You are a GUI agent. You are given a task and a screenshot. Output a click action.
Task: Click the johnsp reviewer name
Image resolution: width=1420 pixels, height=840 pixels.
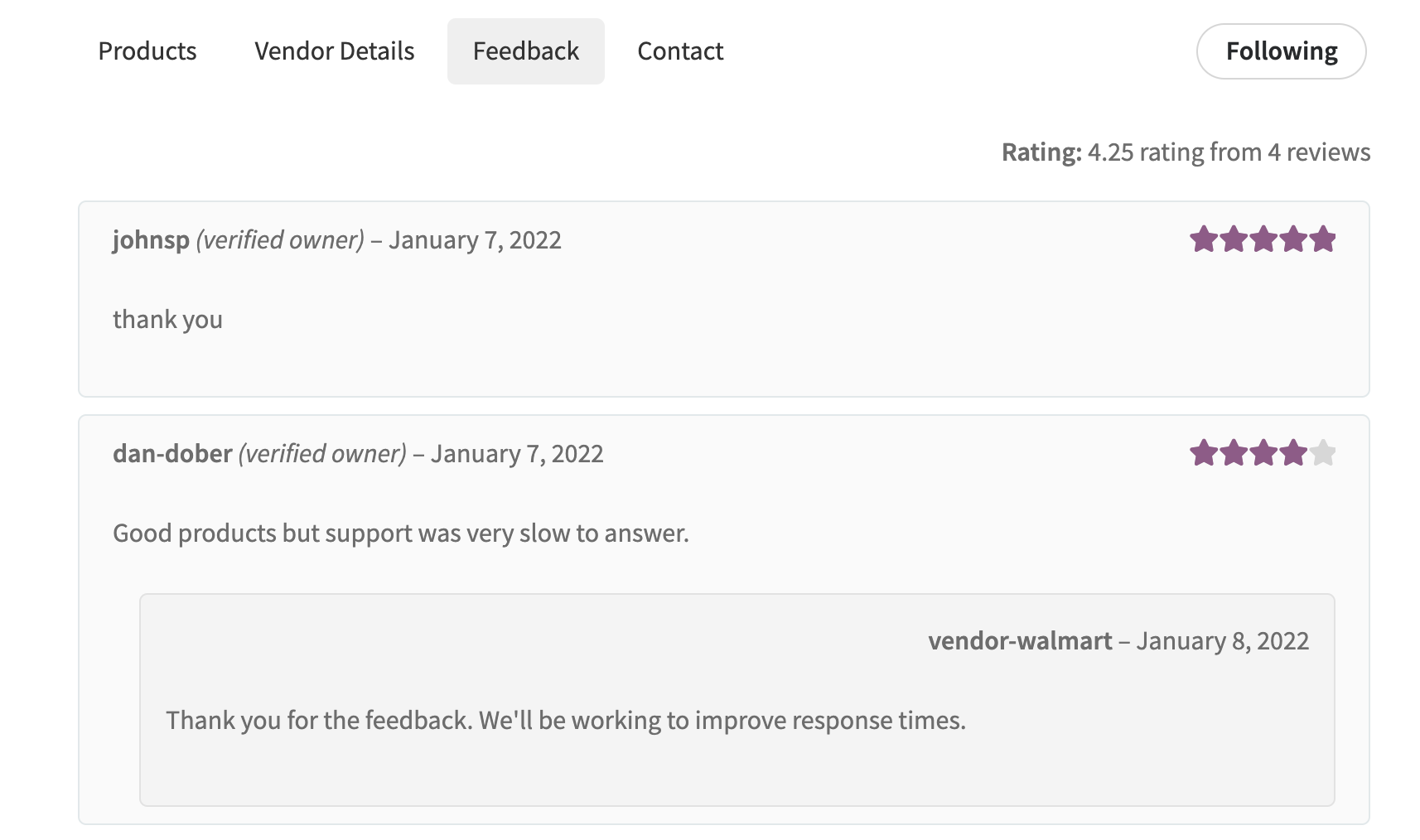click(151, 240)
